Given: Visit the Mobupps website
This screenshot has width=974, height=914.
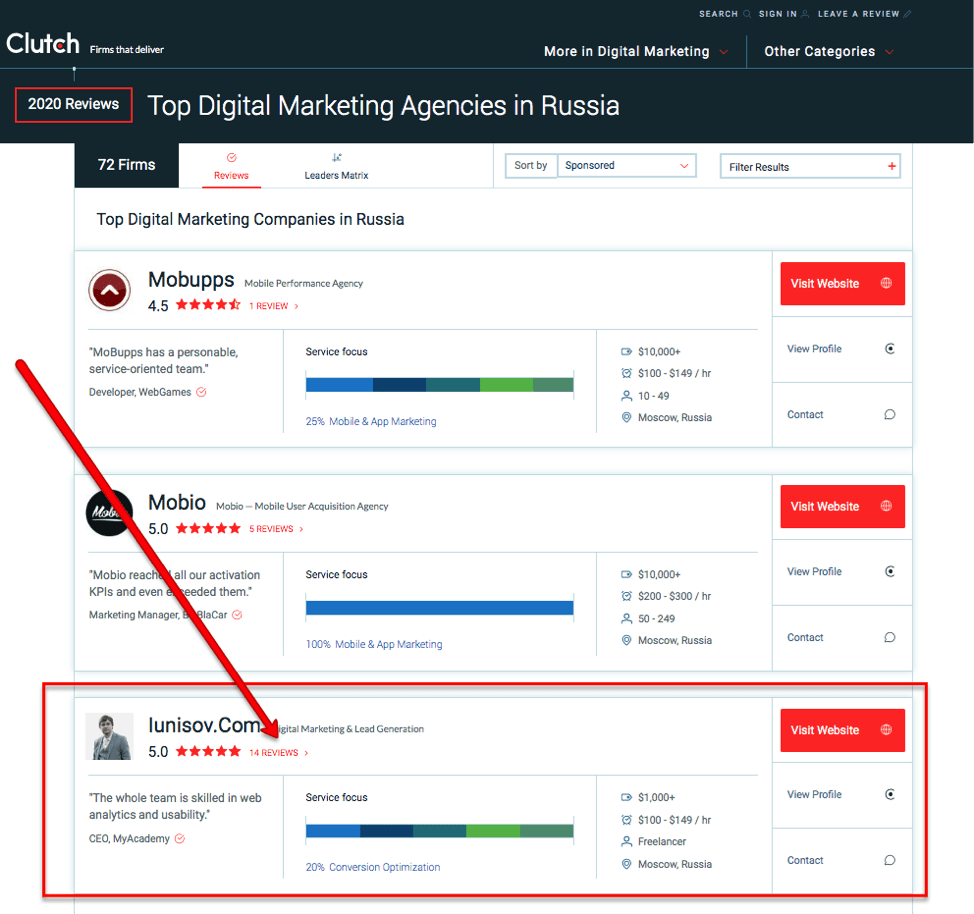Looking at the screenshot, I should coord(842,283).
